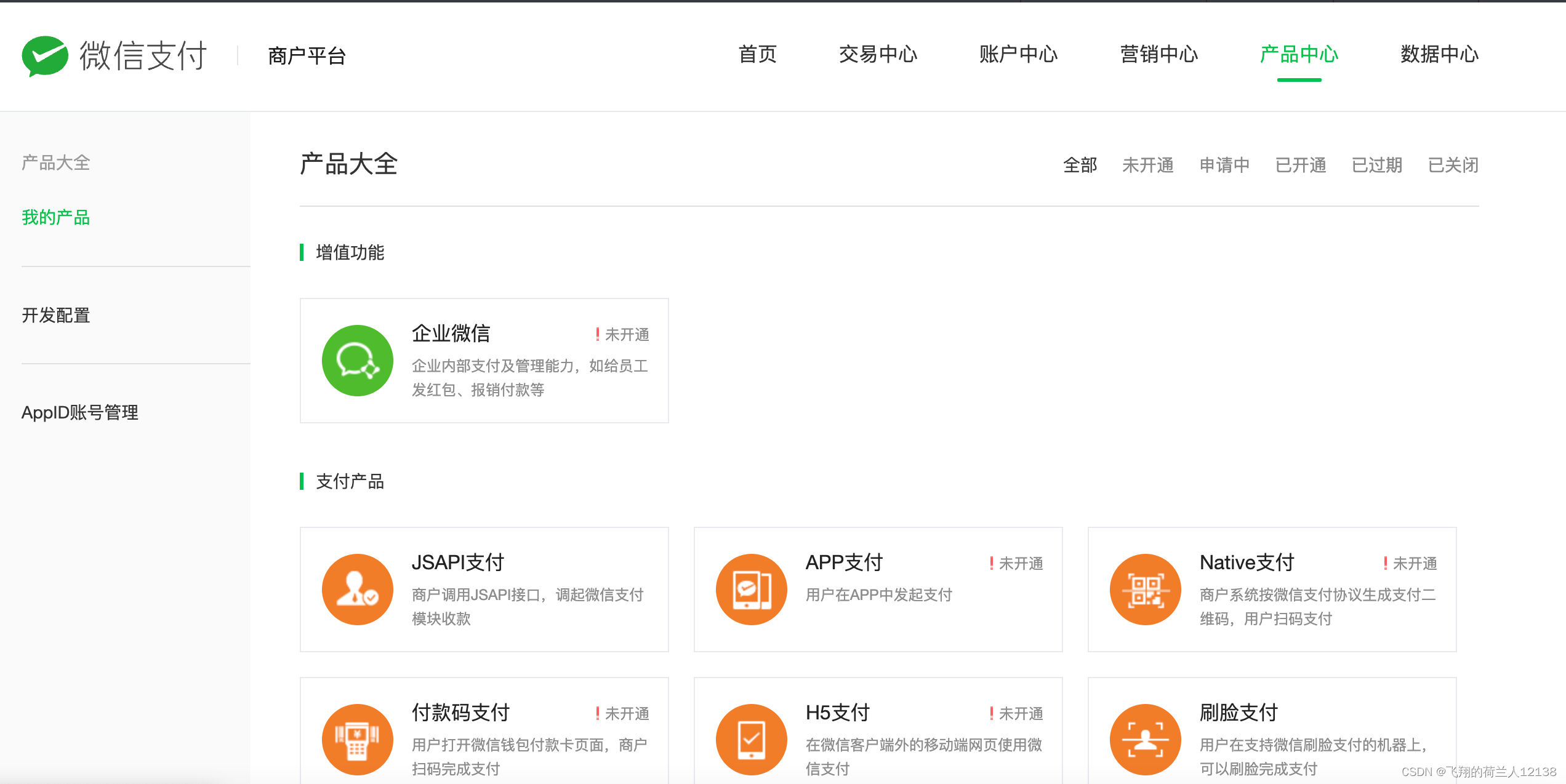Open 开发配置 in the sidebar
This screenshot has height=784, width=1566.
56,315
